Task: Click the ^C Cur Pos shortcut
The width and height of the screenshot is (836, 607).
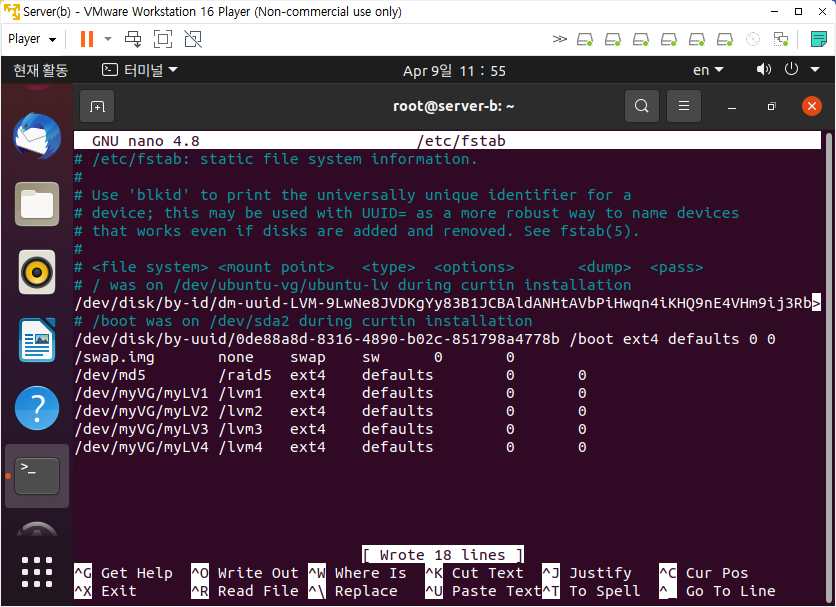Action: point(704,573)
